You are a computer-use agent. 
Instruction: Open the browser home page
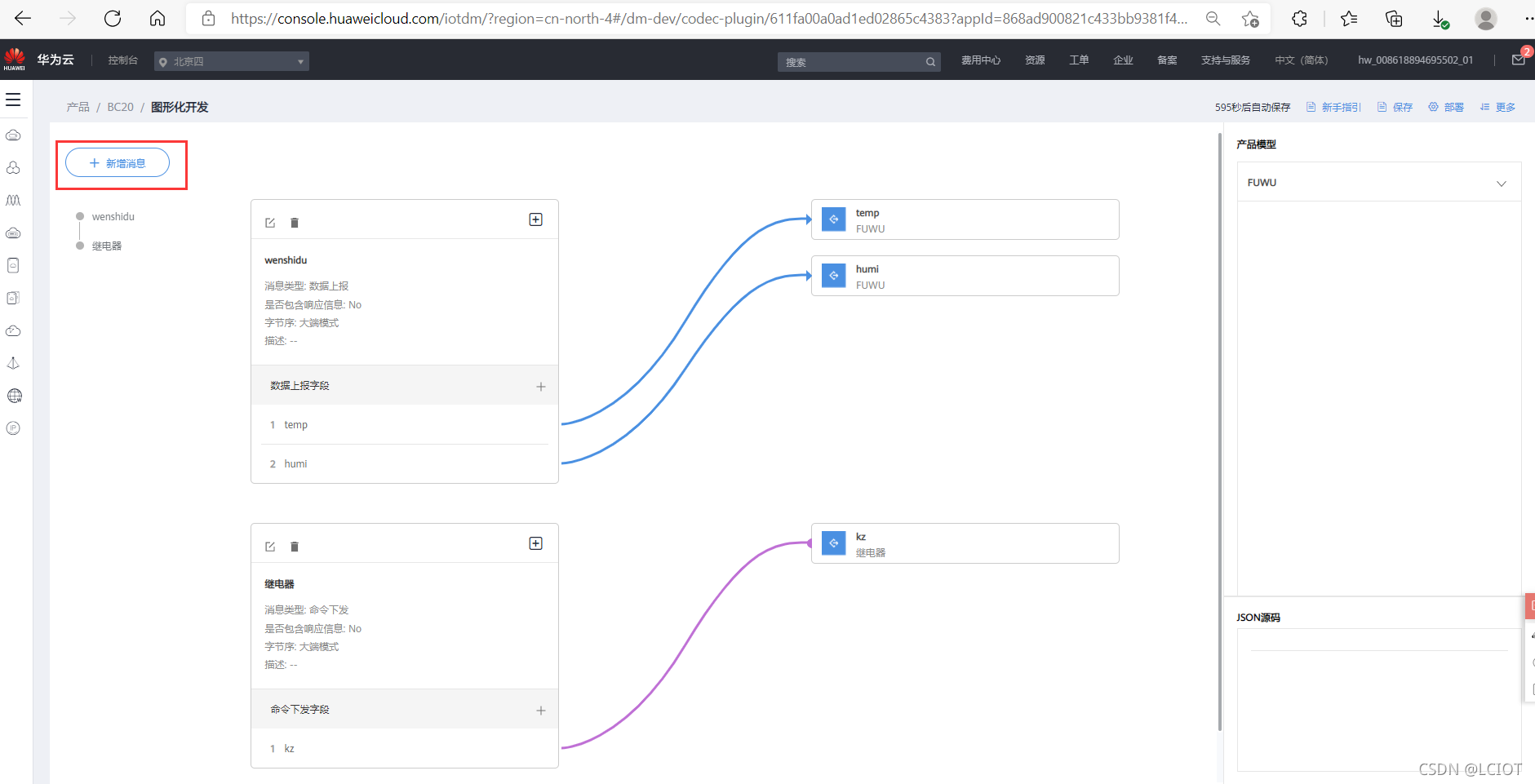[x=157, y=18]
